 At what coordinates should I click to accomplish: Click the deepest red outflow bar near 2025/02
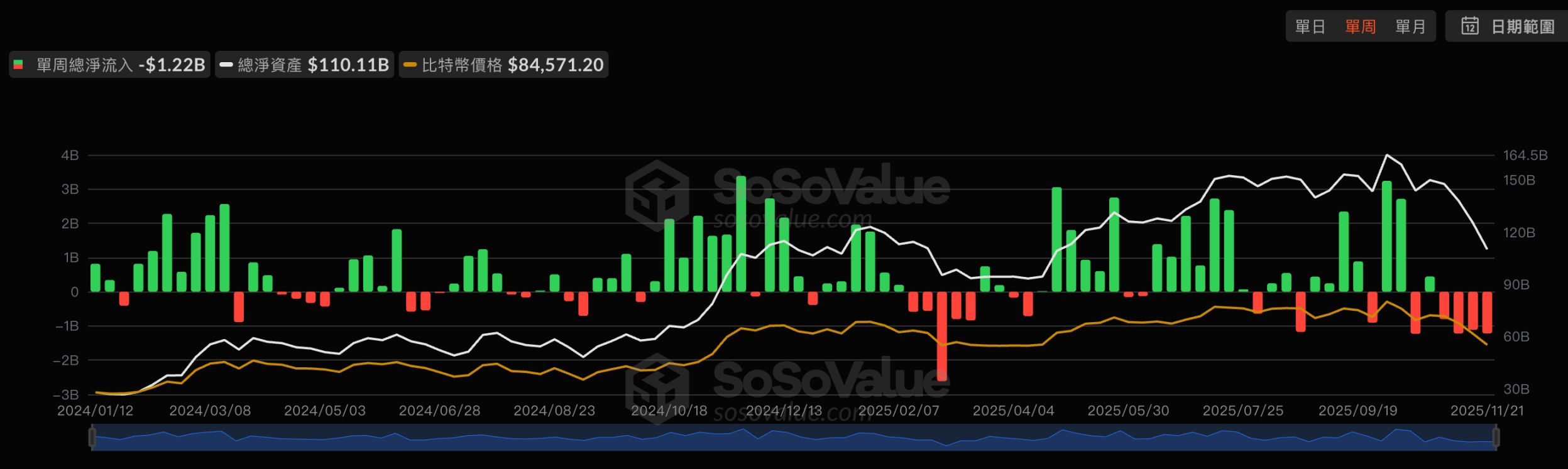coord(942,336)
